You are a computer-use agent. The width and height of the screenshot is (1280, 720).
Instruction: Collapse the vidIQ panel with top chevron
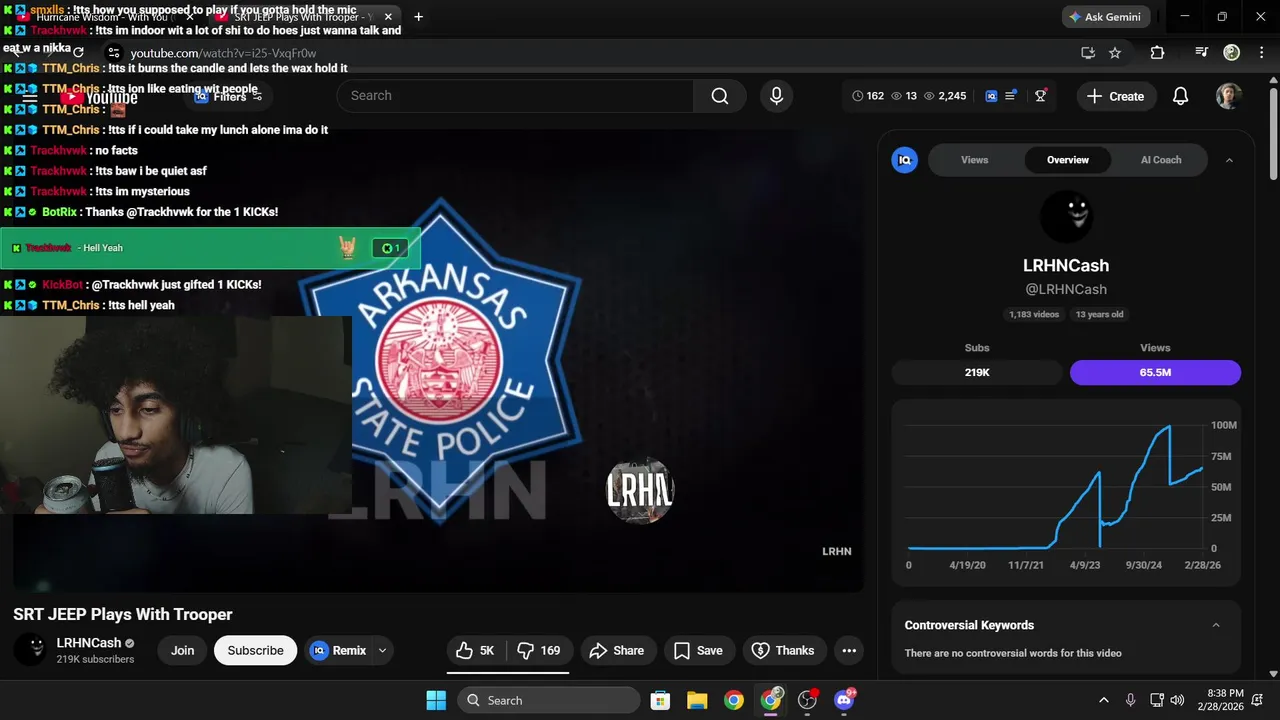pyautogui.click(x=1229, y=160)
